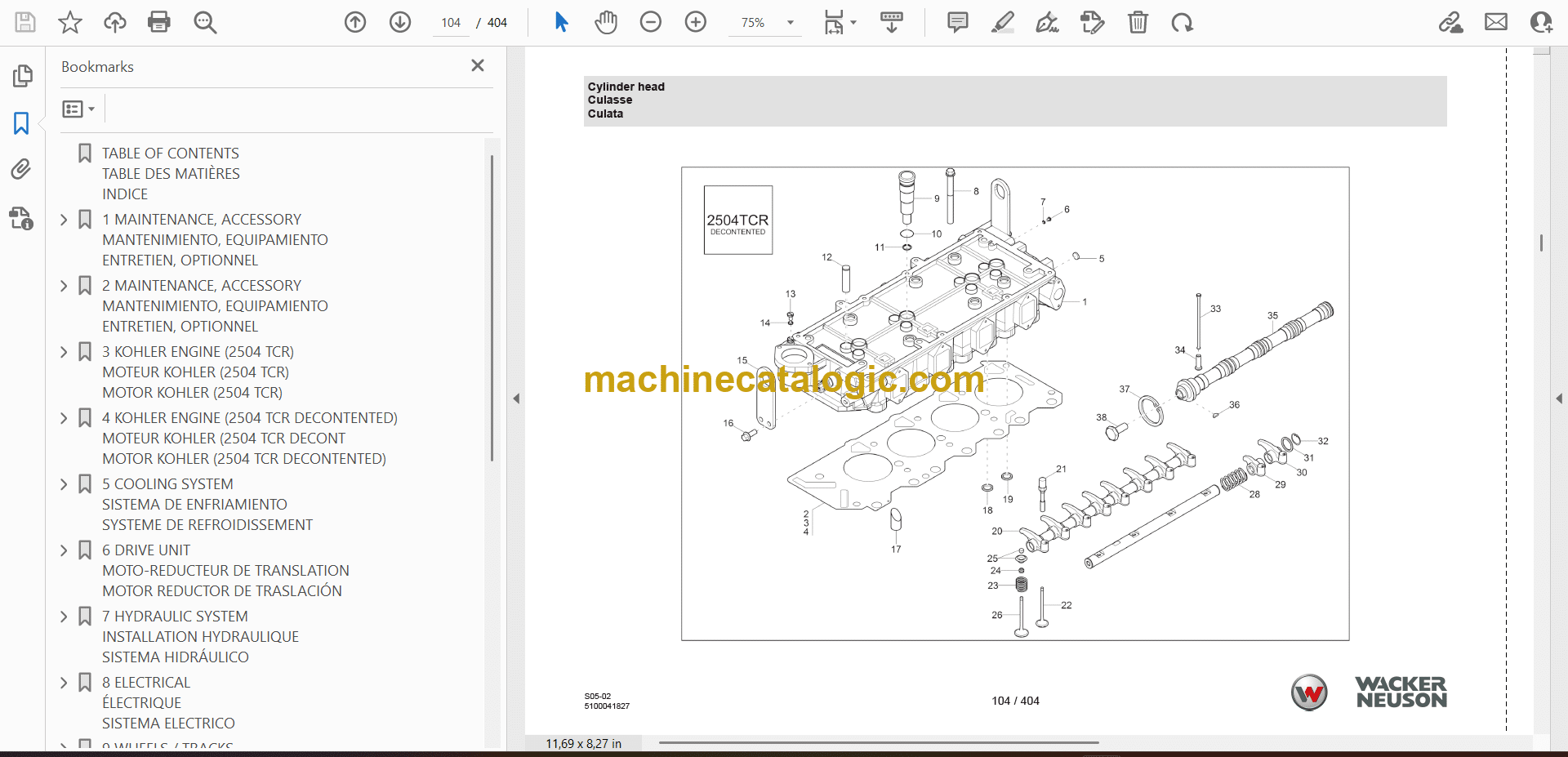This screenshot has height=757, width=1568.
Task: Click the 2504TCR DECONTENTED label box
Action: [738, 220]
